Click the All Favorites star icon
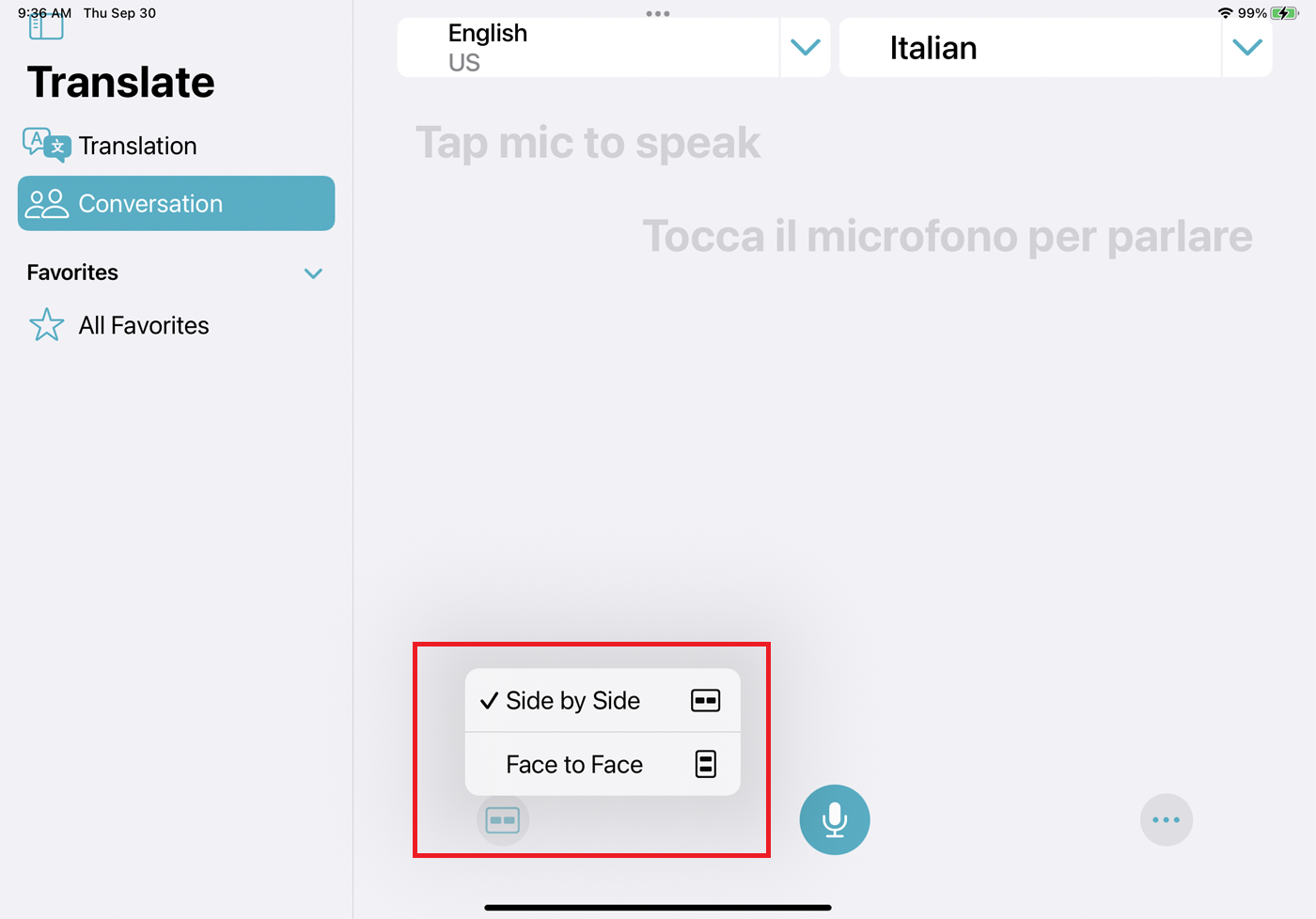This screenshot has width=1316, height=919. point(47,325)
